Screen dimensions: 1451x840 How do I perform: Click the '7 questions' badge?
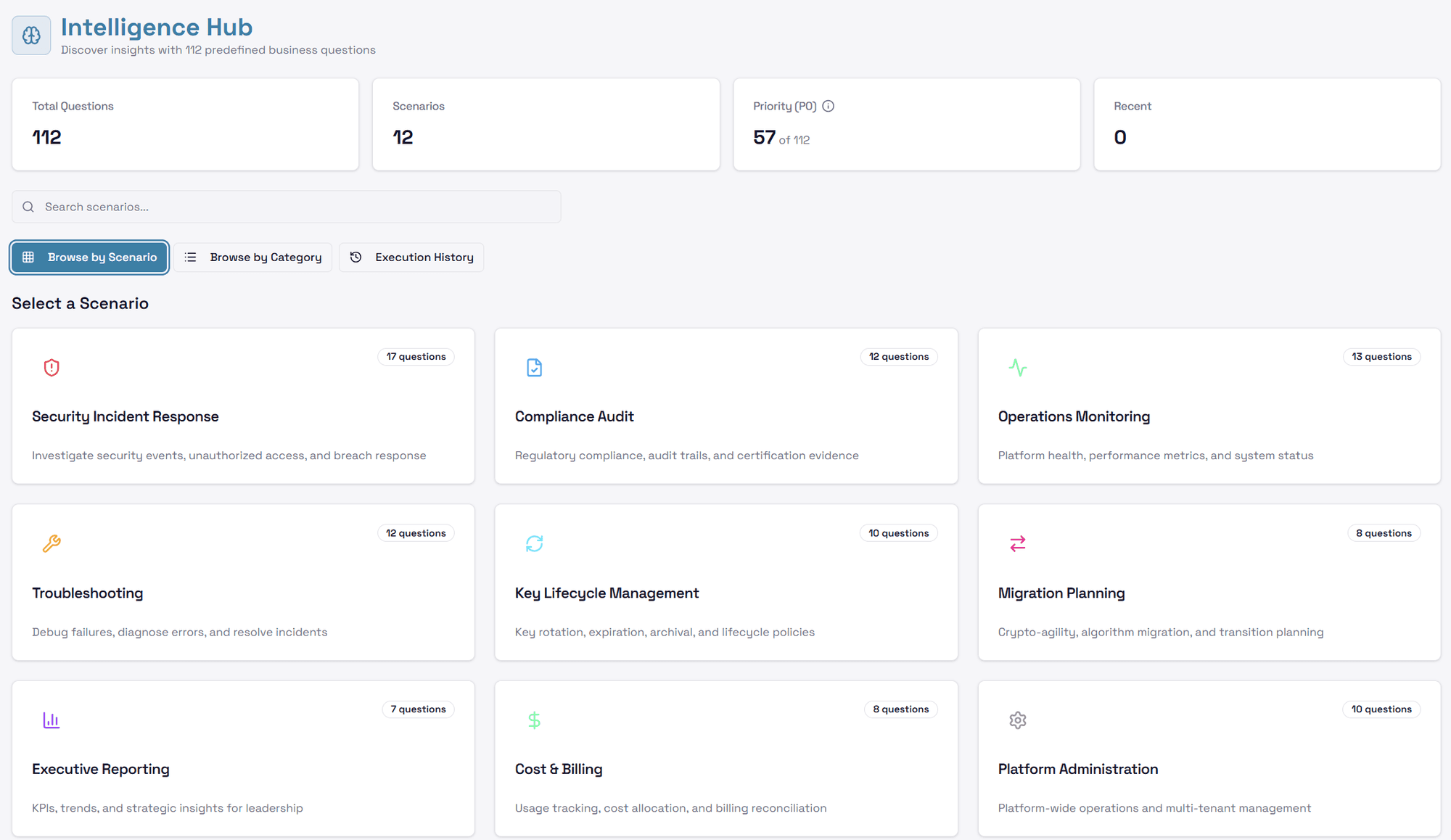tap(418, 709)
